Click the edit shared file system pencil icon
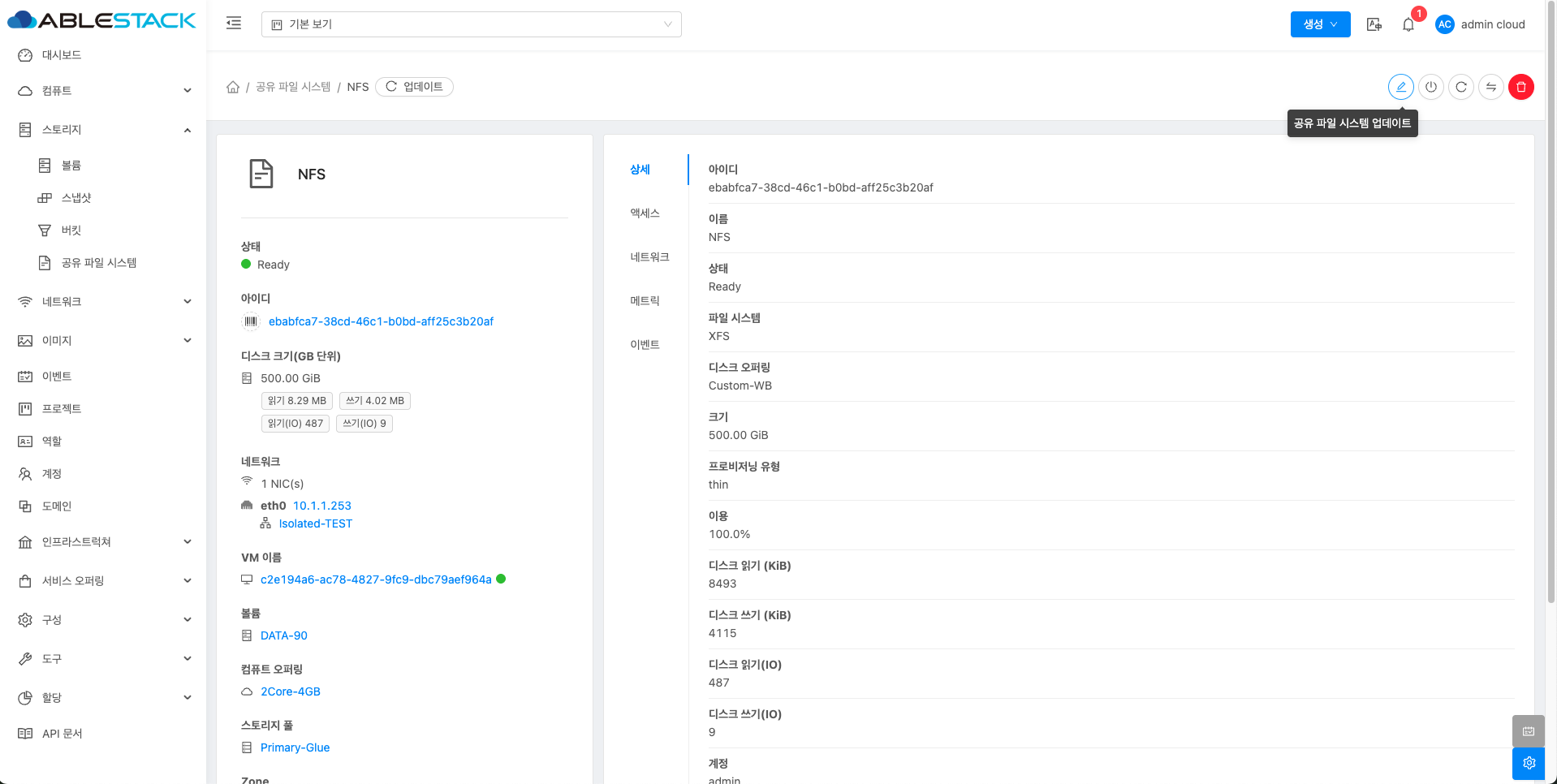Image resolution: width=1557 pixels, height=784 pixels. (1400, 87)
